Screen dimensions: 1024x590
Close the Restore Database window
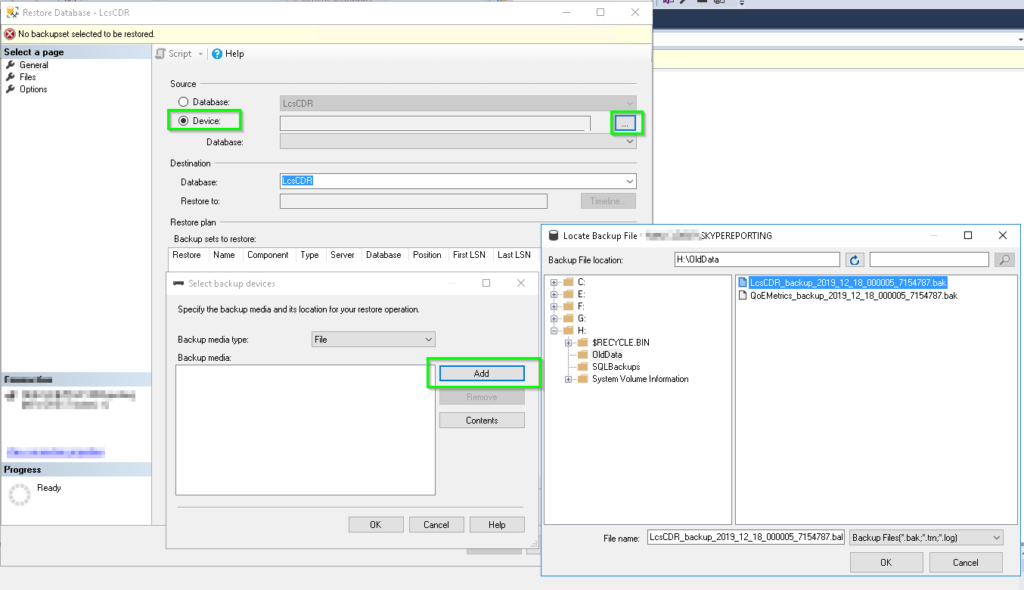pos(635,12)
